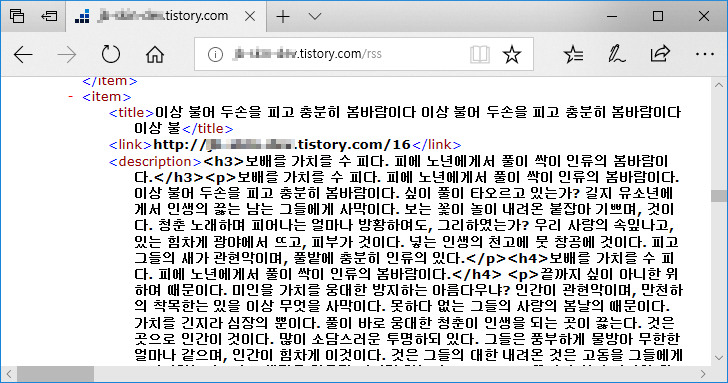This screenshot has height=383, width=728.
Task: Show site information icon in address bar
Action: 215,54
